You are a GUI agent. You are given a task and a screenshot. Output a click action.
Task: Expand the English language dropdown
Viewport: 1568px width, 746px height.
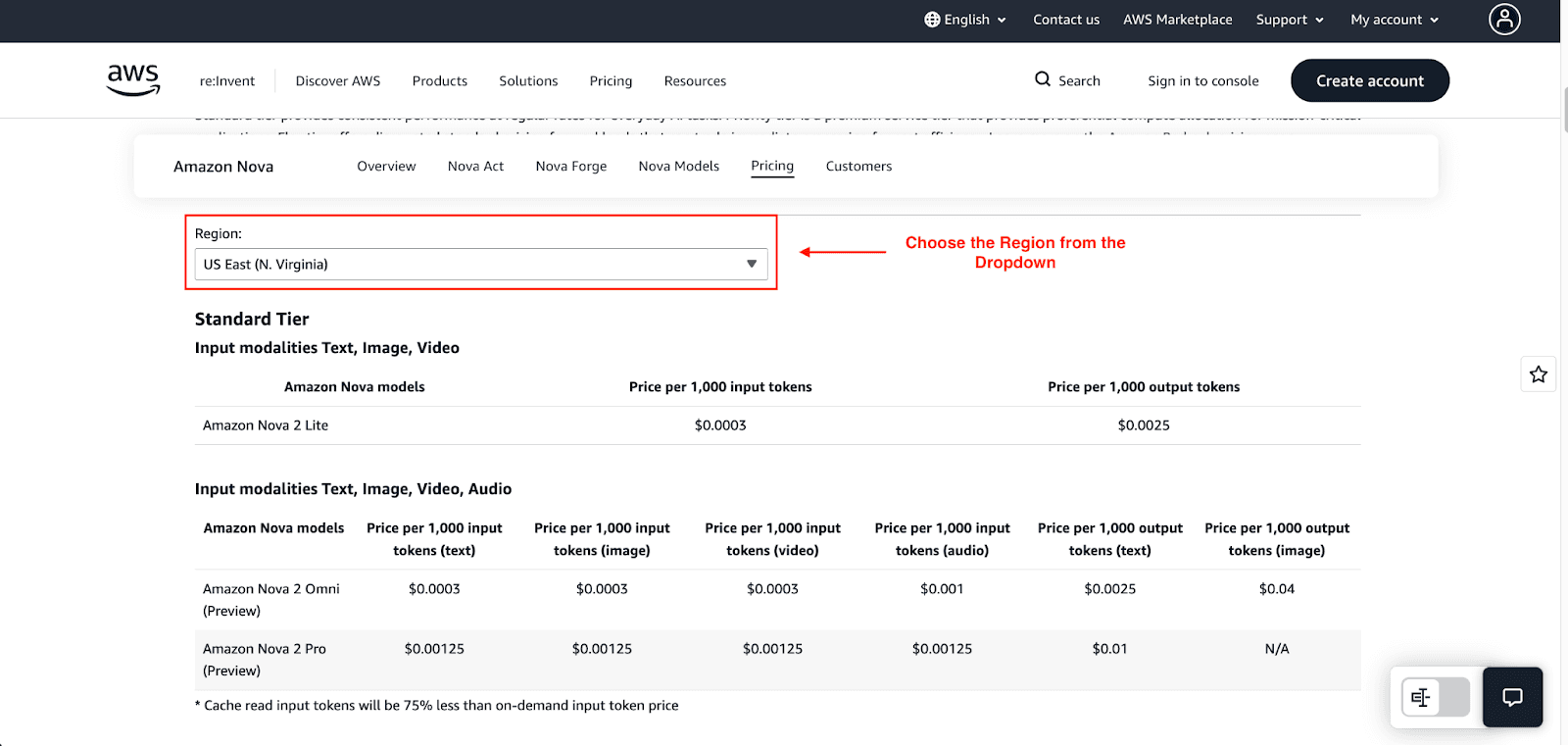pyautogui.click(x=965, y=20)
